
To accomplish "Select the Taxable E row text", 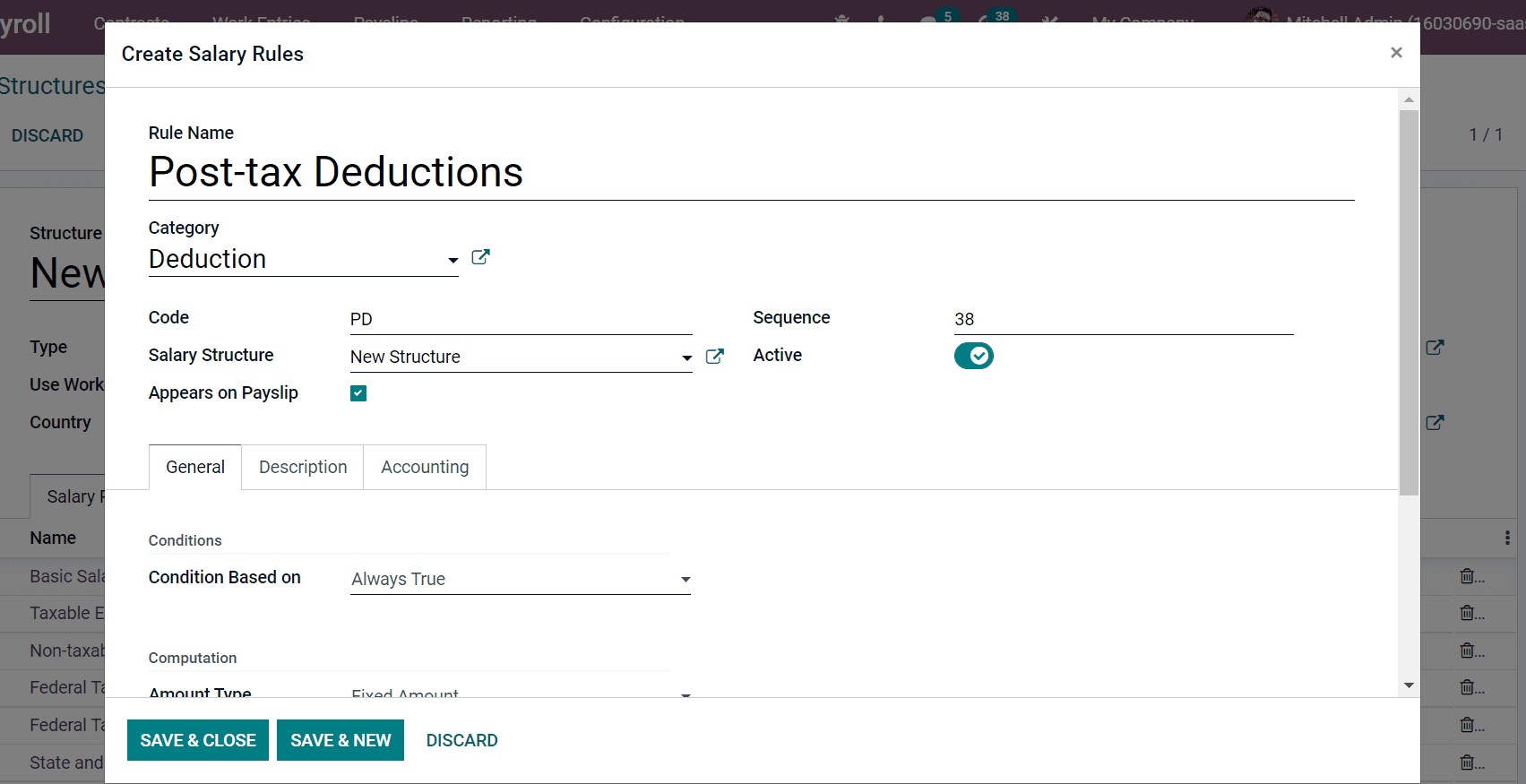I will (67, 613).
